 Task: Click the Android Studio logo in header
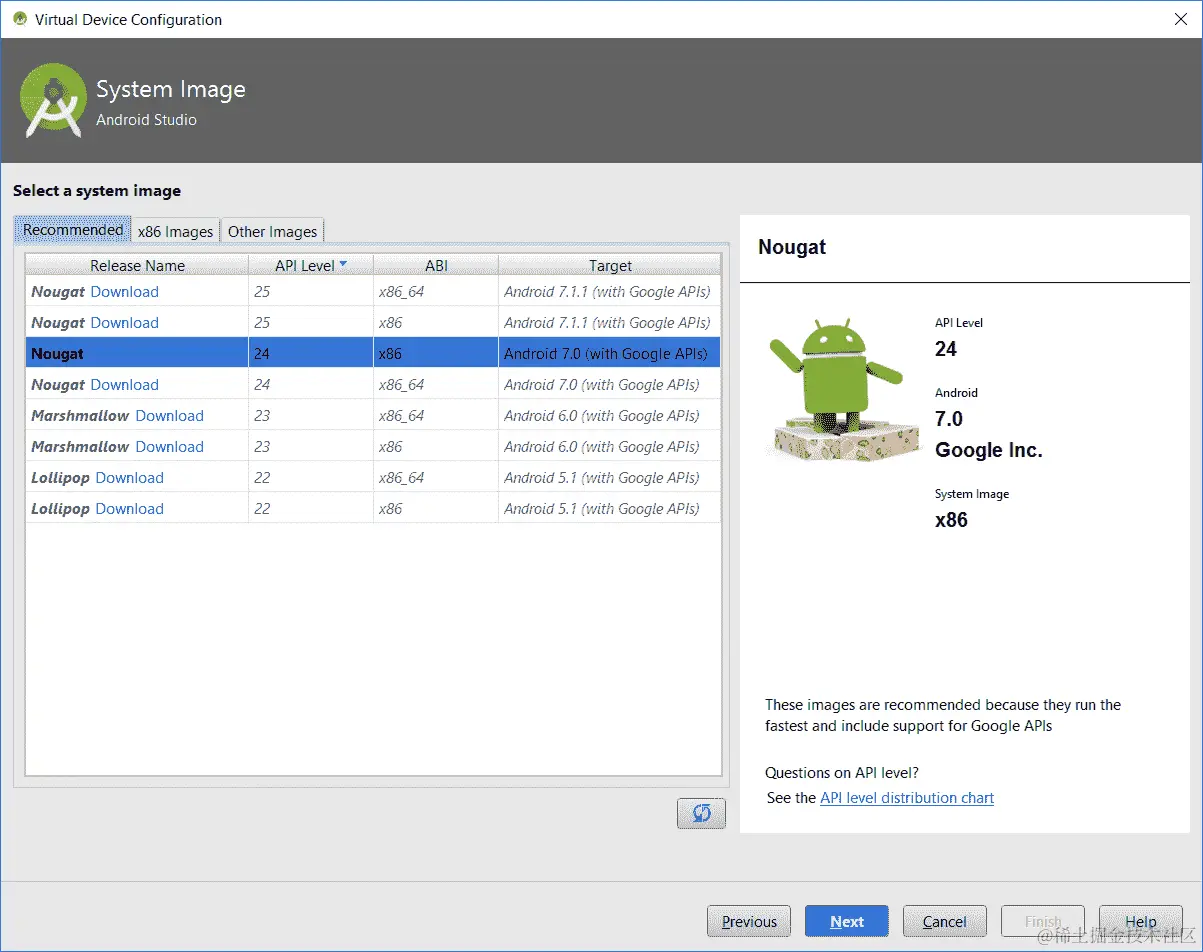52,100
